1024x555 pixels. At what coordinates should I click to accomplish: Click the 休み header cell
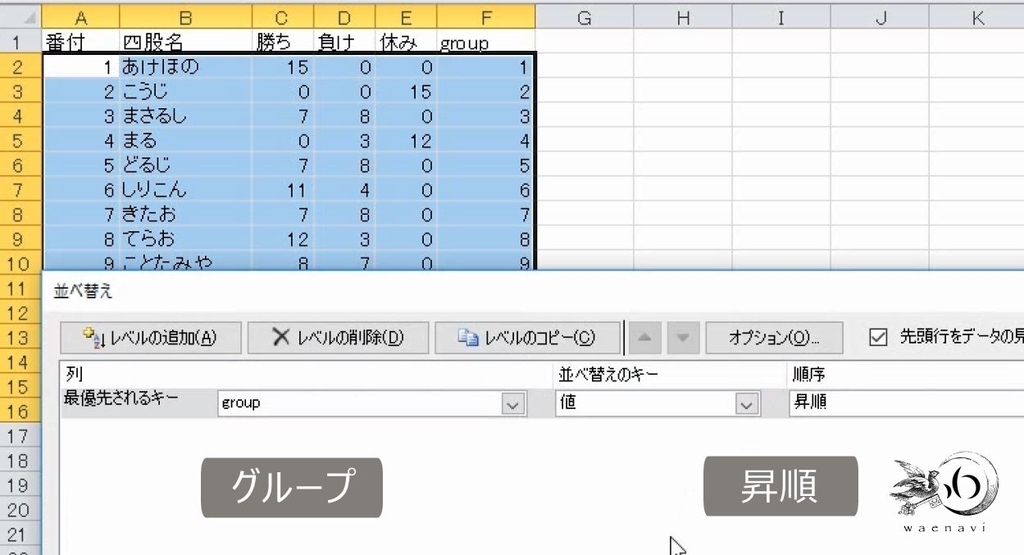(406, 42)
